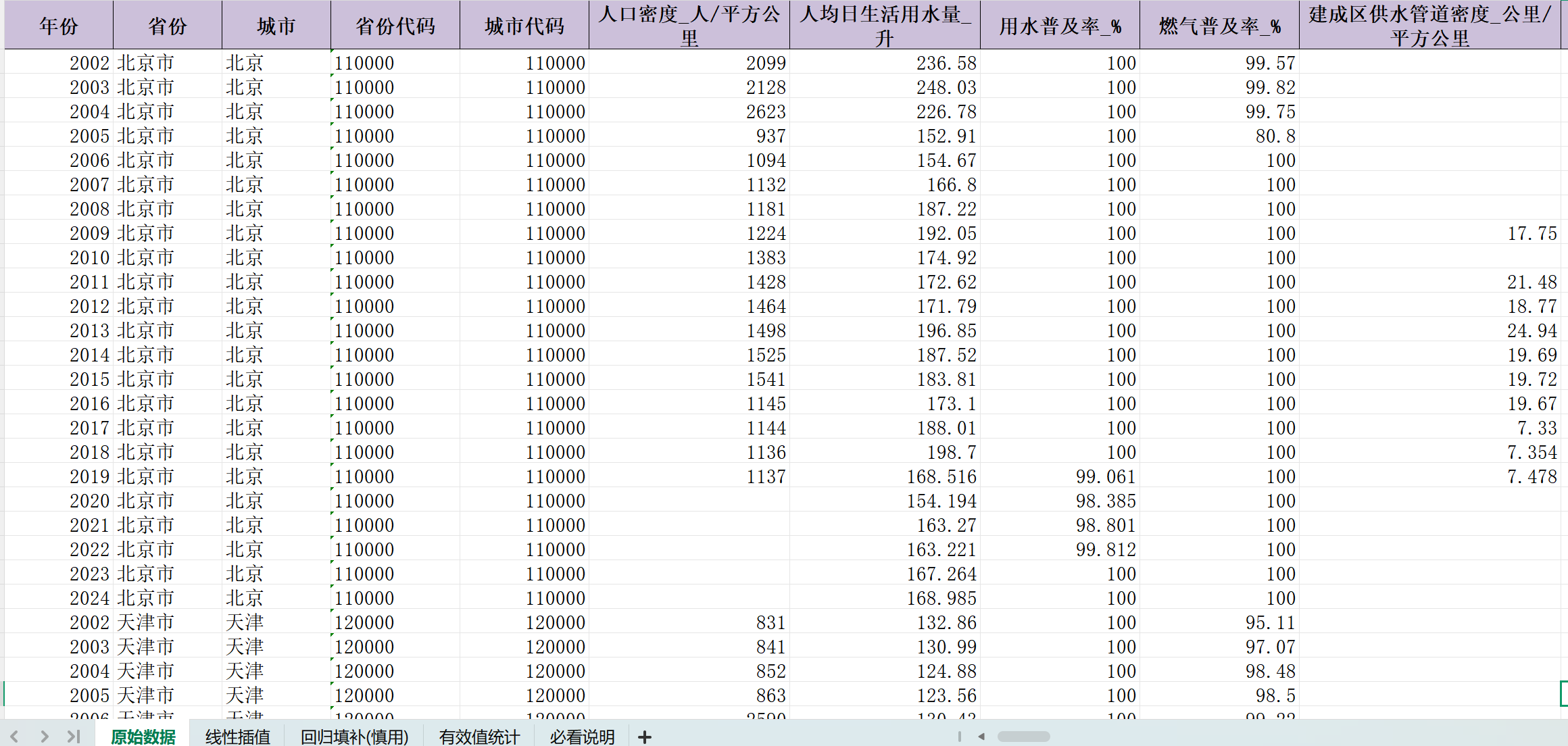Click the horizontal scrollbar thumb
Viewport: 1568px width, 746px height.
pyautogui.click(x=1023, y=736)
